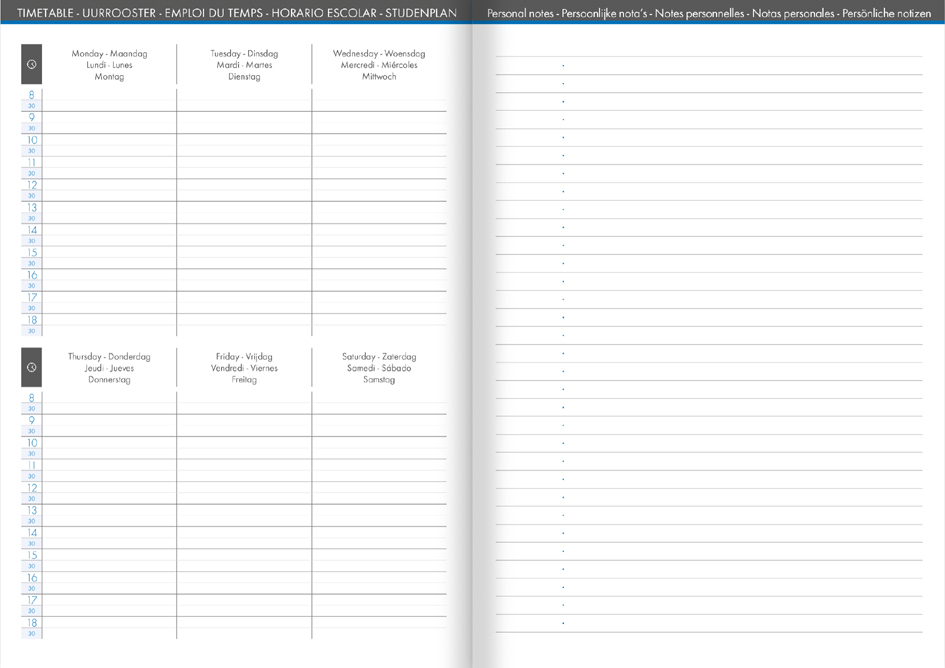Image resolution: width=945 pixels, height=668 pixels.
Task: Click the Personal notes title banner
Action: click(x=709, y=13)
